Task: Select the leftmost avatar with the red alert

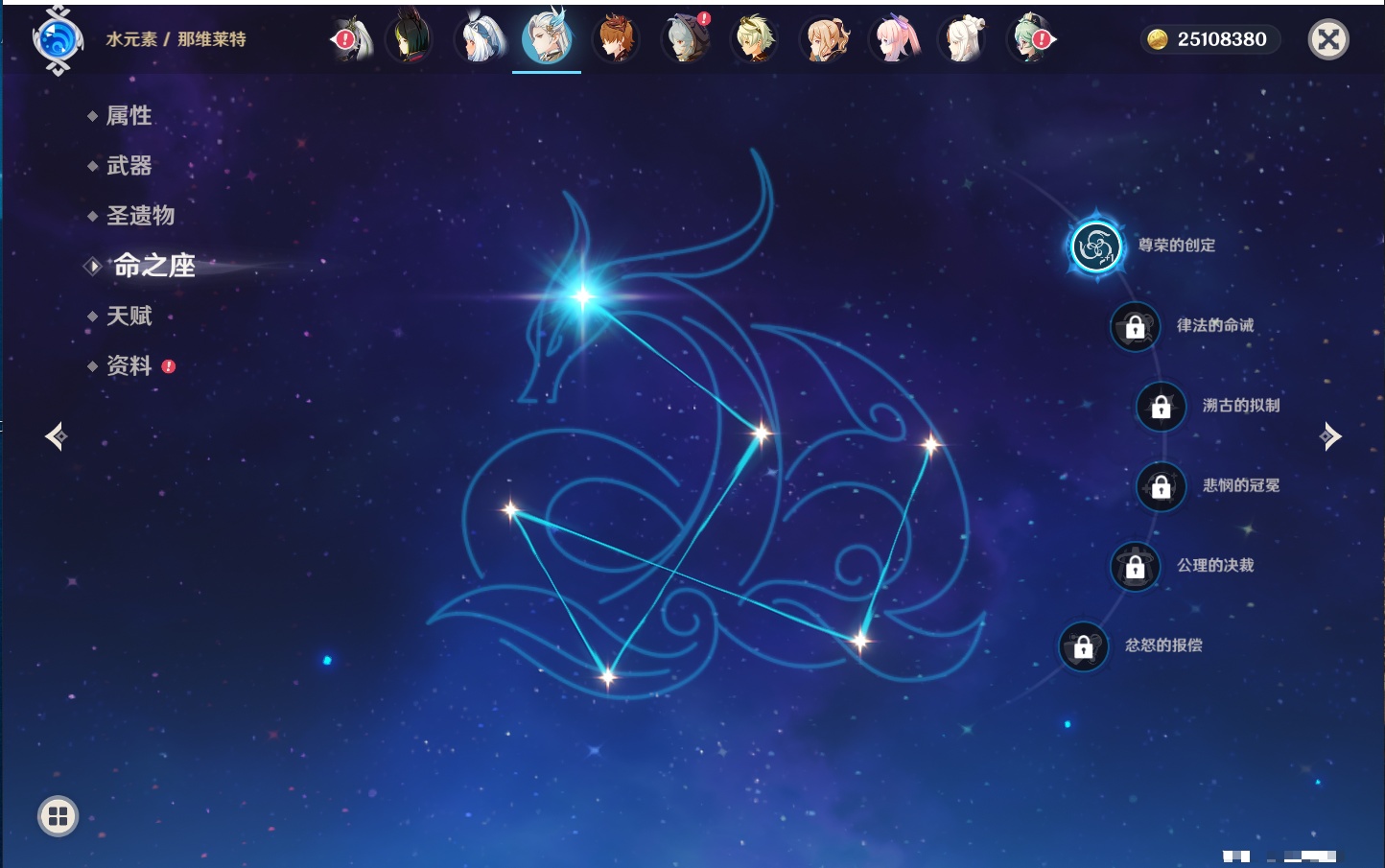Action: coord(351,39)
